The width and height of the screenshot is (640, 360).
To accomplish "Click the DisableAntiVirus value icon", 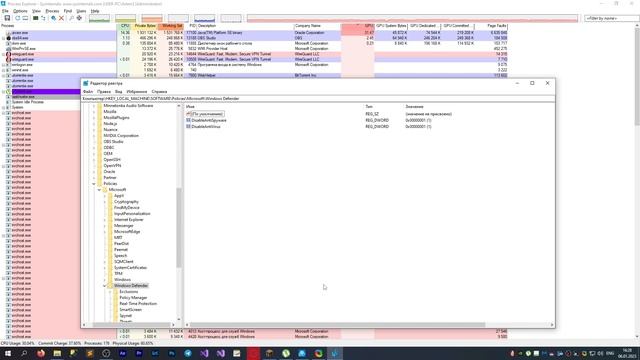I will pos(188,127).
